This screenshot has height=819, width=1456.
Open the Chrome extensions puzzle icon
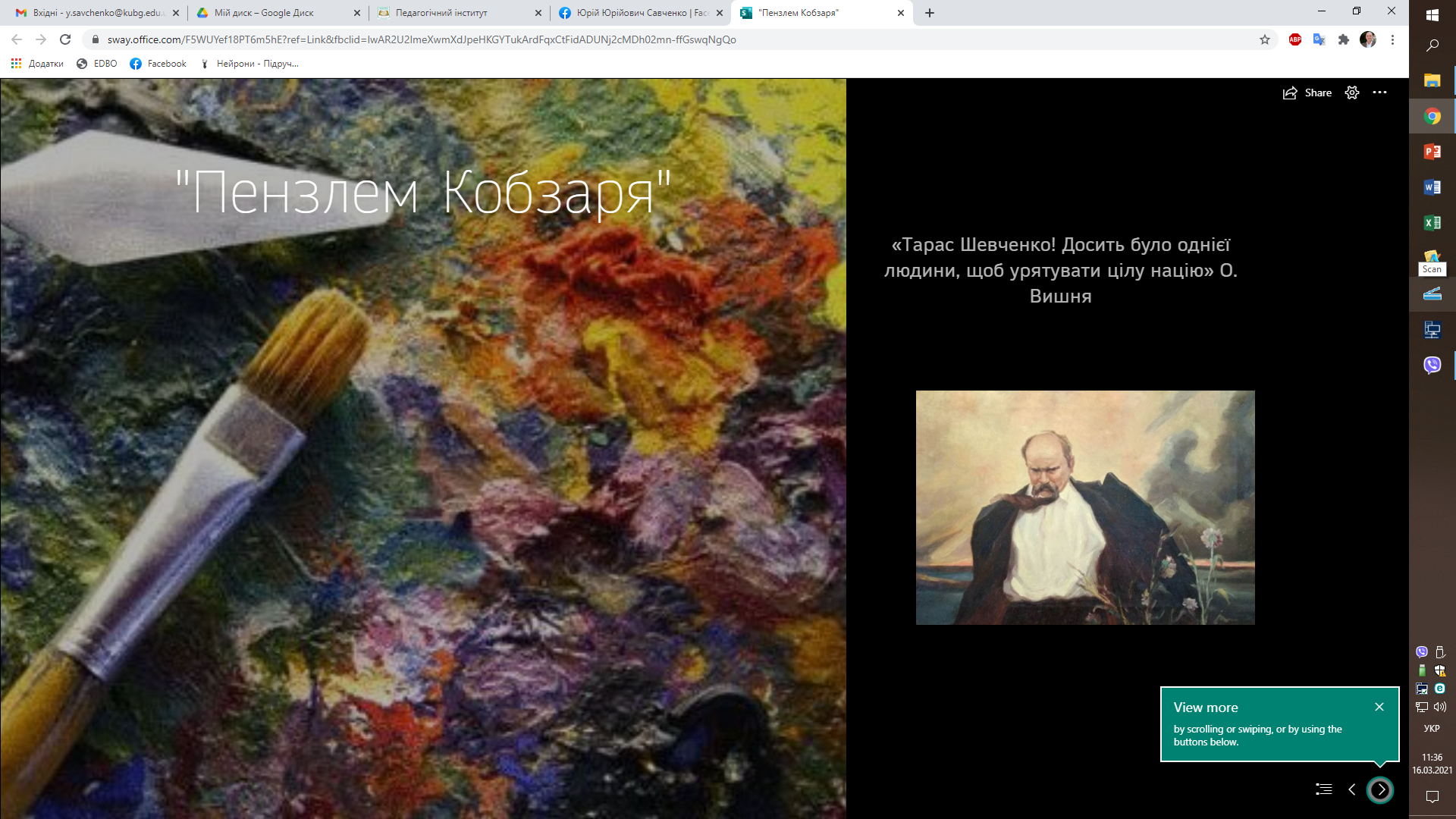(x=1344, y=39)
